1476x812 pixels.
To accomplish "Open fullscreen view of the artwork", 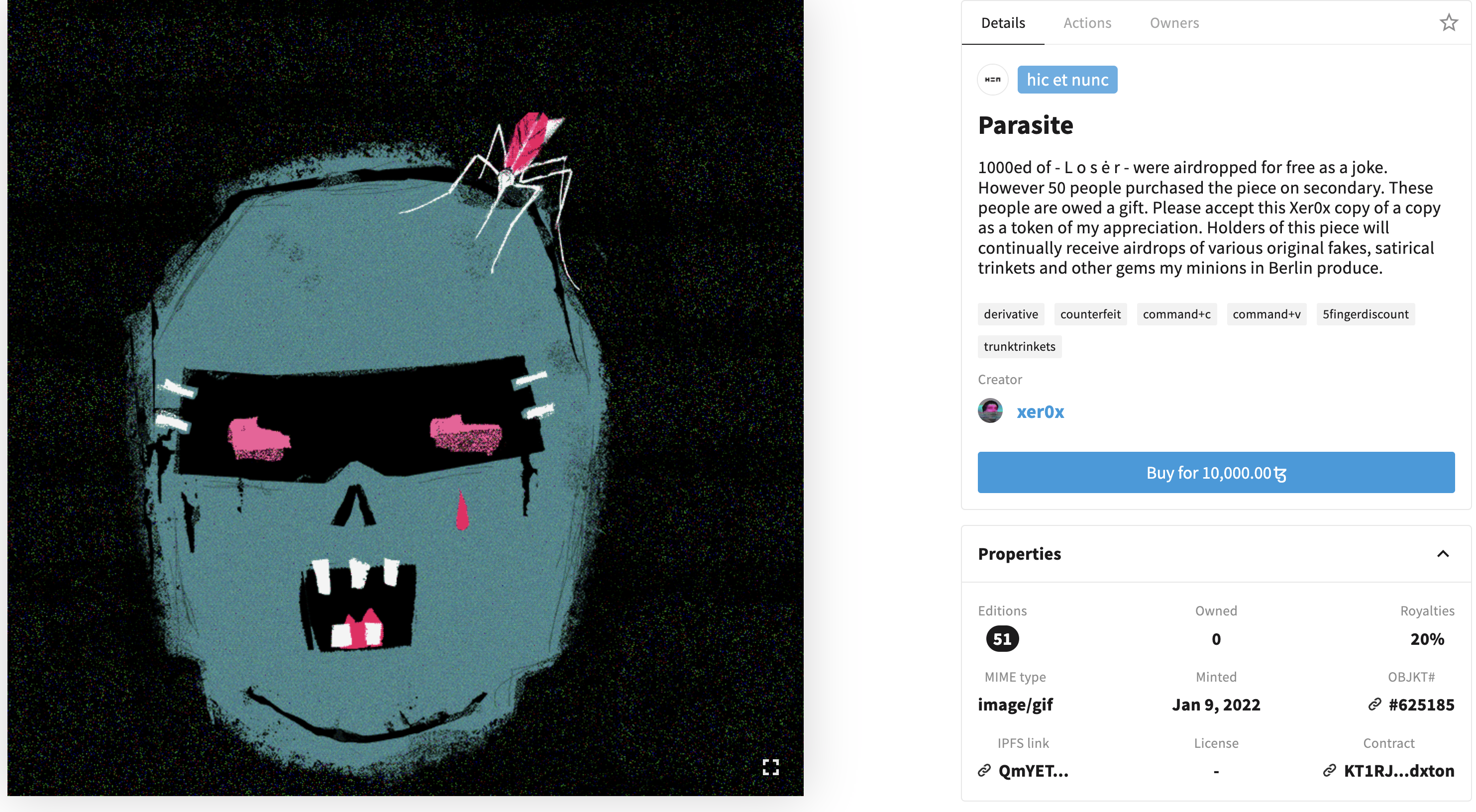I will pos(771,767).
